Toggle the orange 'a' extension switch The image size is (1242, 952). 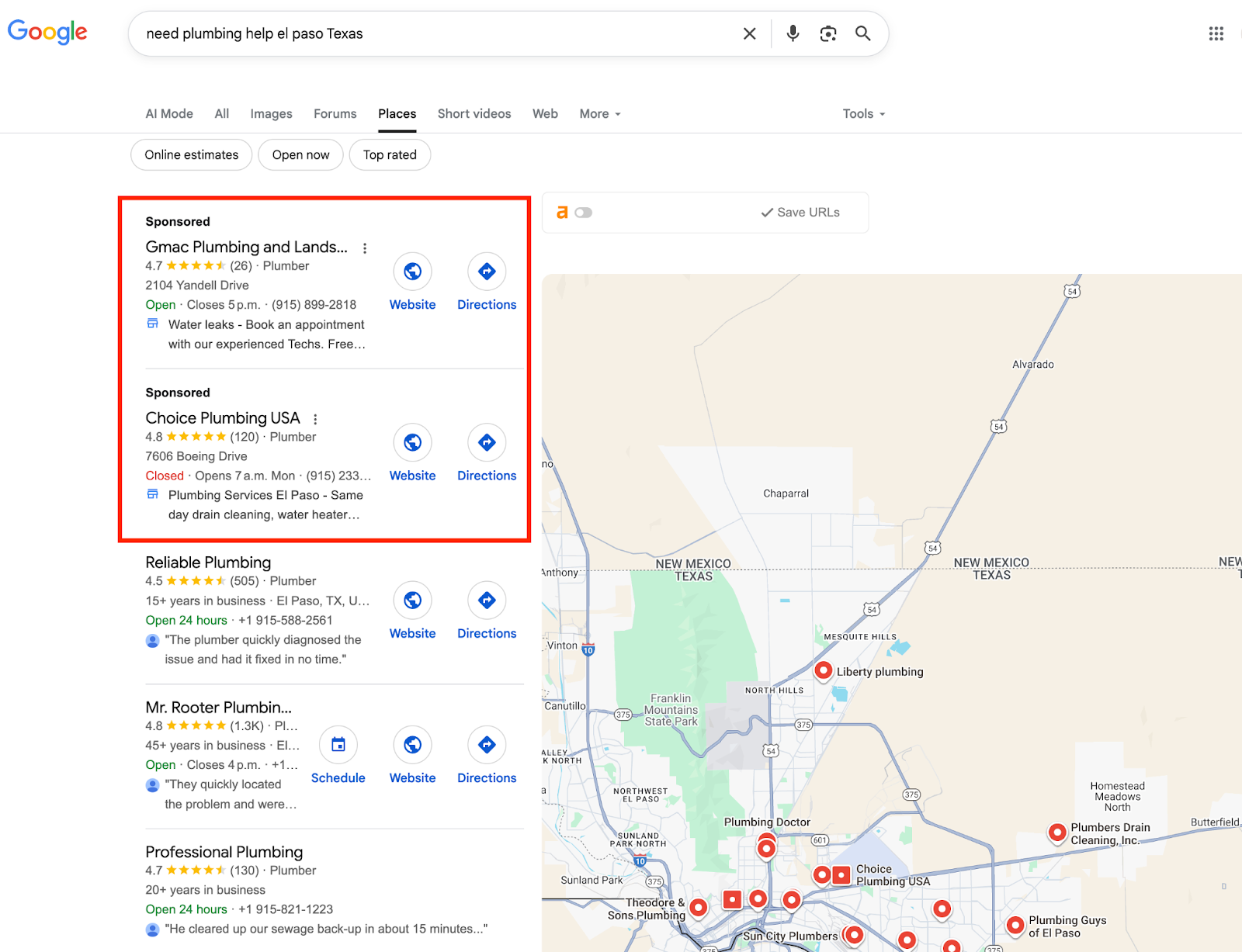pyautogui.click(x=584, y=213)
